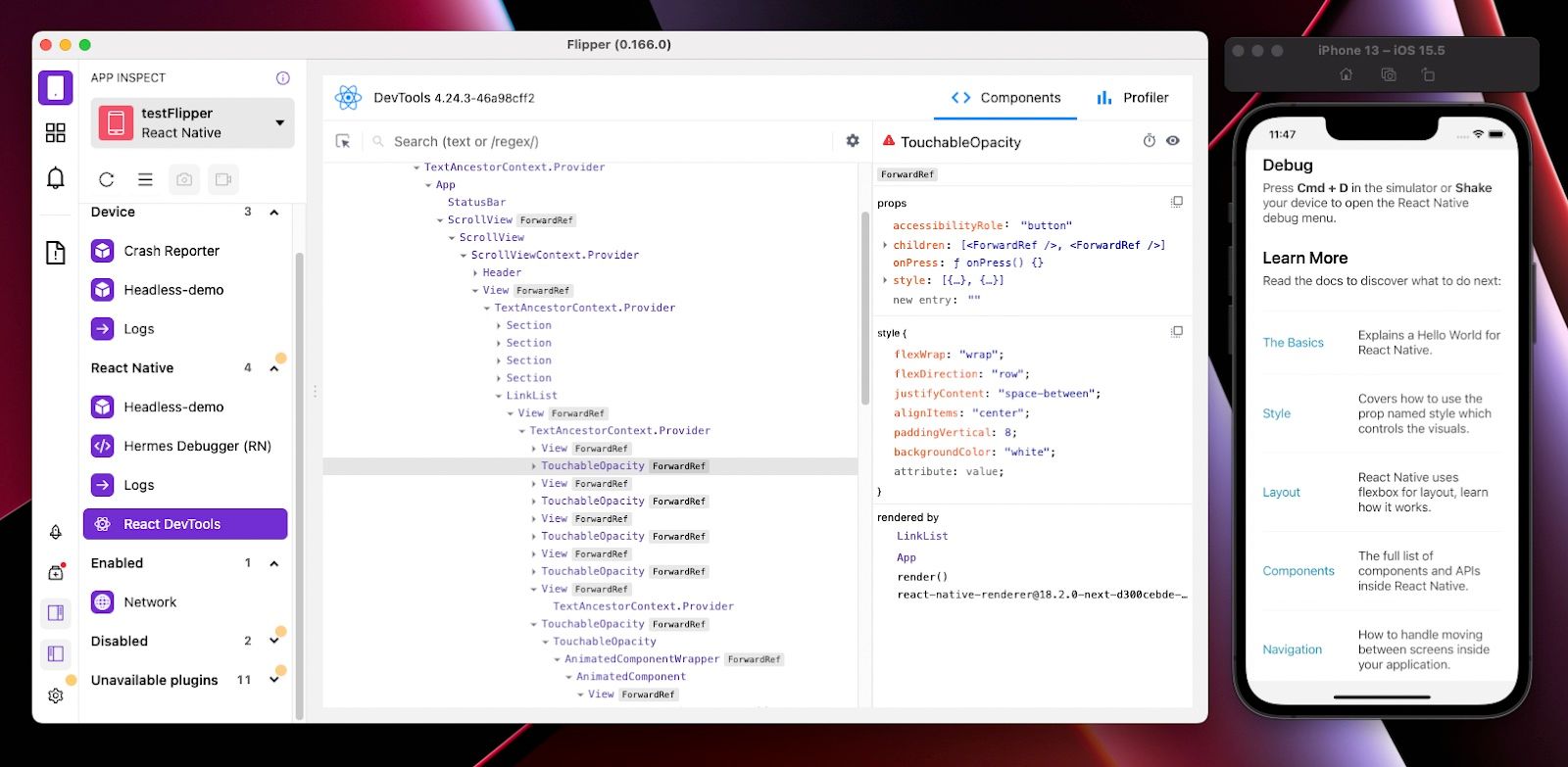Click the screen recording video icon
This screenshot has height=767, width=1568.
coord(222,179)
